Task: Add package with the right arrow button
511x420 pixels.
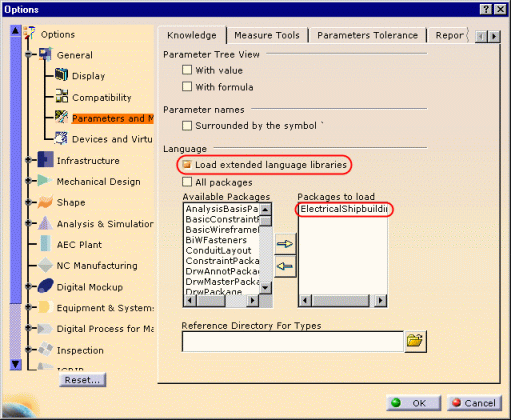Action: [285, 244]
